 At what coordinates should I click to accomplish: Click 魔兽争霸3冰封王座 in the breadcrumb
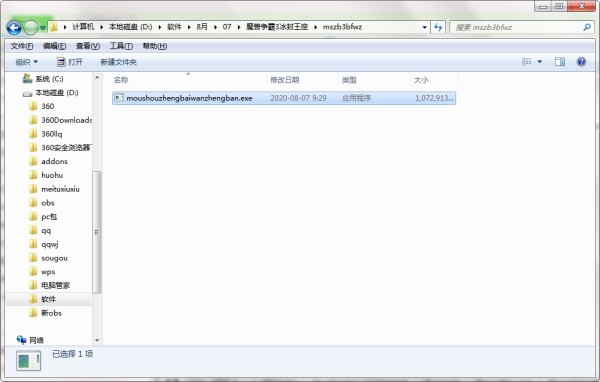(277, 27)
